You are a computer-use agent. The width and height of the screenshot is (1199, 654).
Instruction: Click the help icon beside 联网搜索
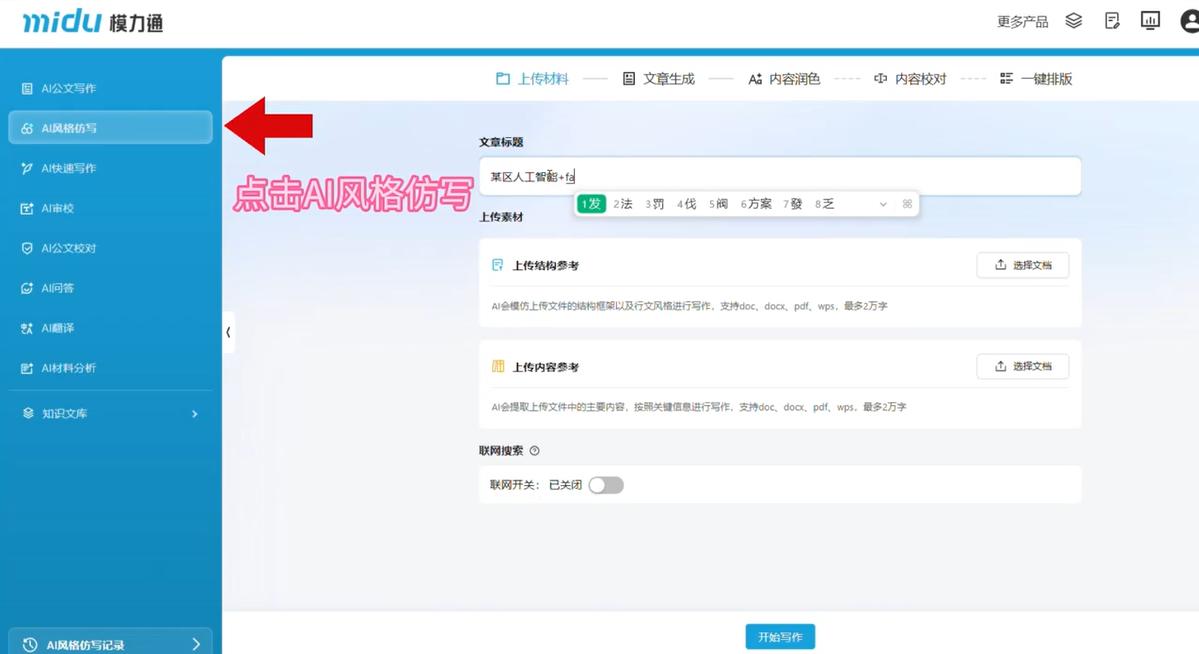[534, 451]
